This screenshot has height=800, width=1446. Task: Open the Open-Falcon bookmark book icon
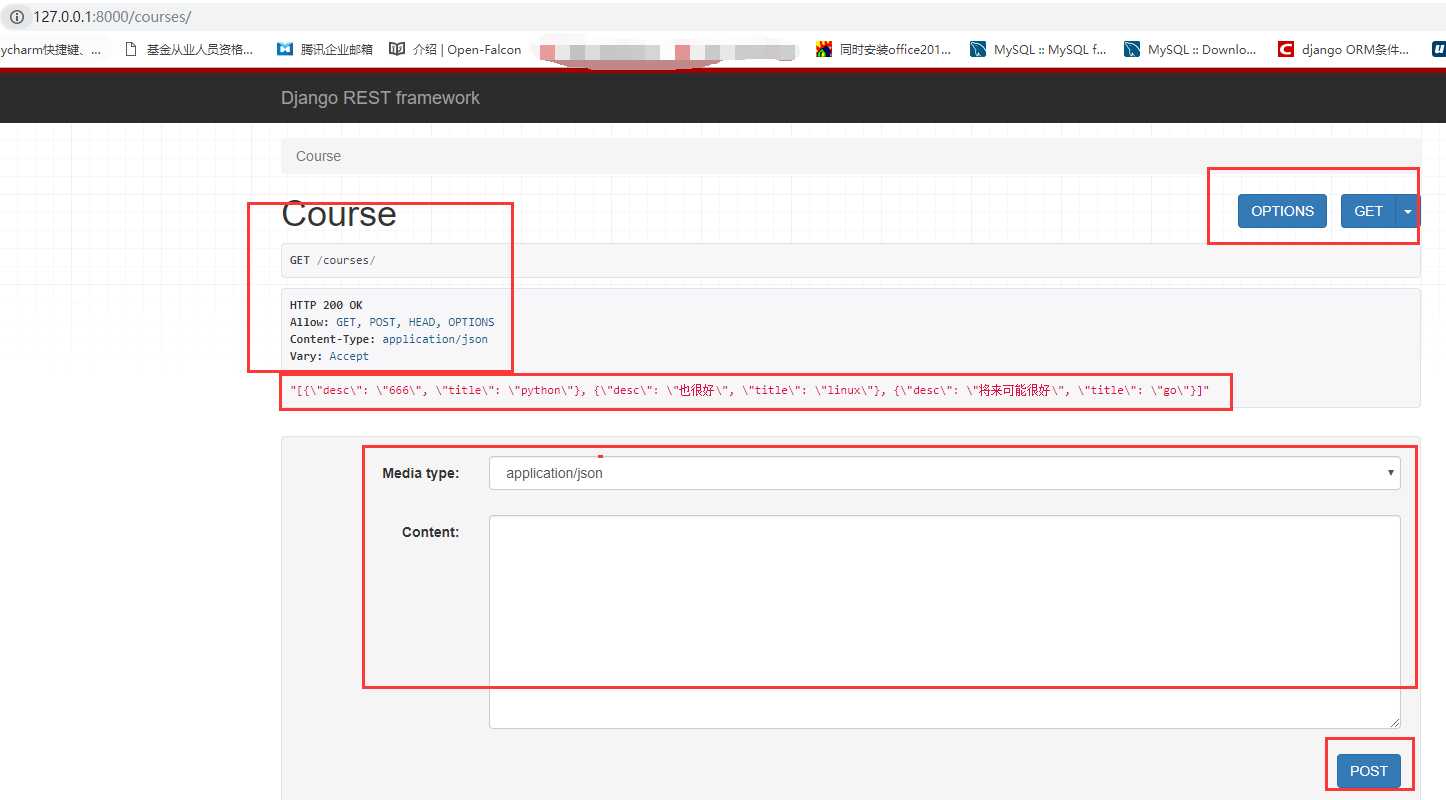click(397, 48)
